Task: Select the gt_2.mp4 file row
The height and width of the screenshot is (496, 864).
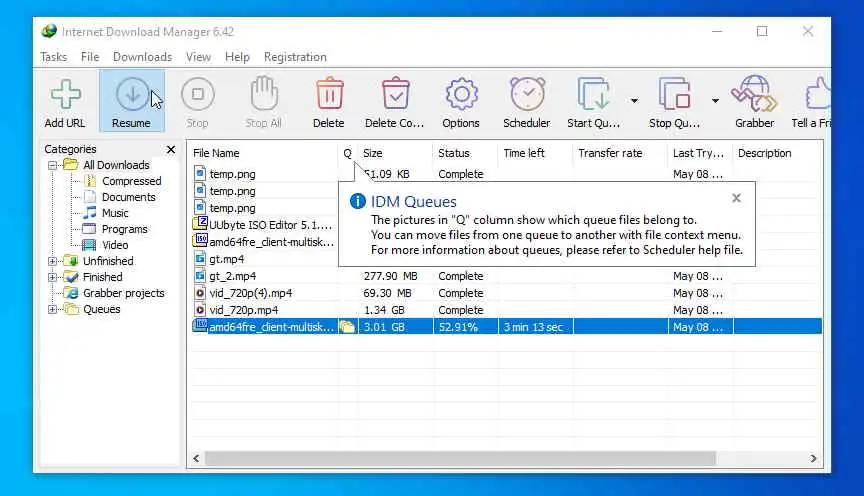Action: 506,276
